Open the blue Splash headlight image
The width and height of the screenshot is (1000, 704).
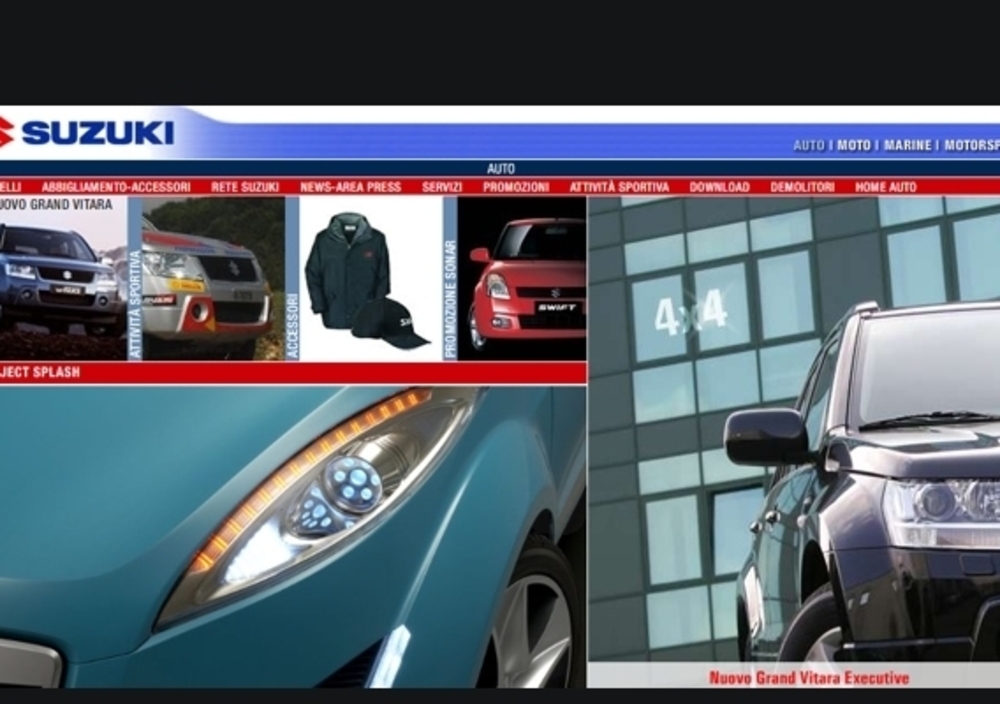coord(292,535)
